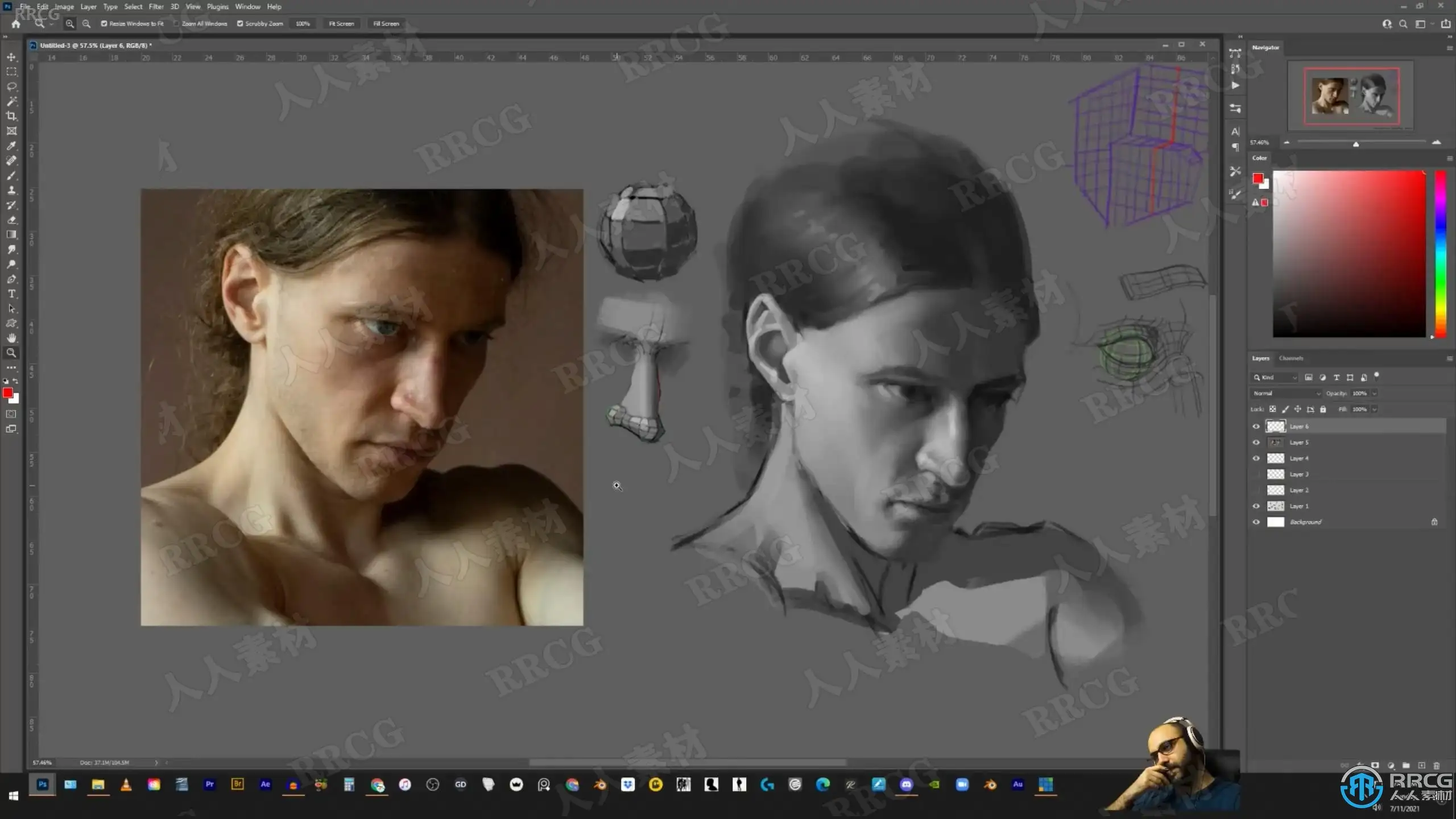
Task: Open the Filter menu
Action: 156,7
